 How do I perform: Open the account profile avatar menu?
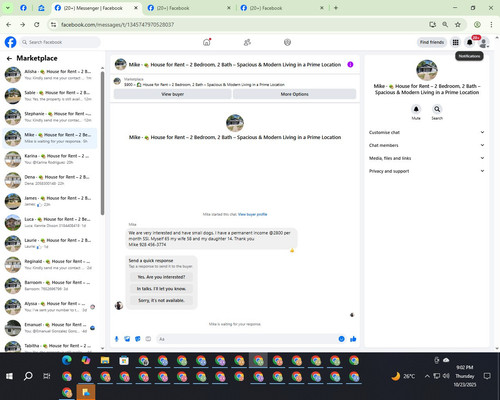[x=484, y=42]
